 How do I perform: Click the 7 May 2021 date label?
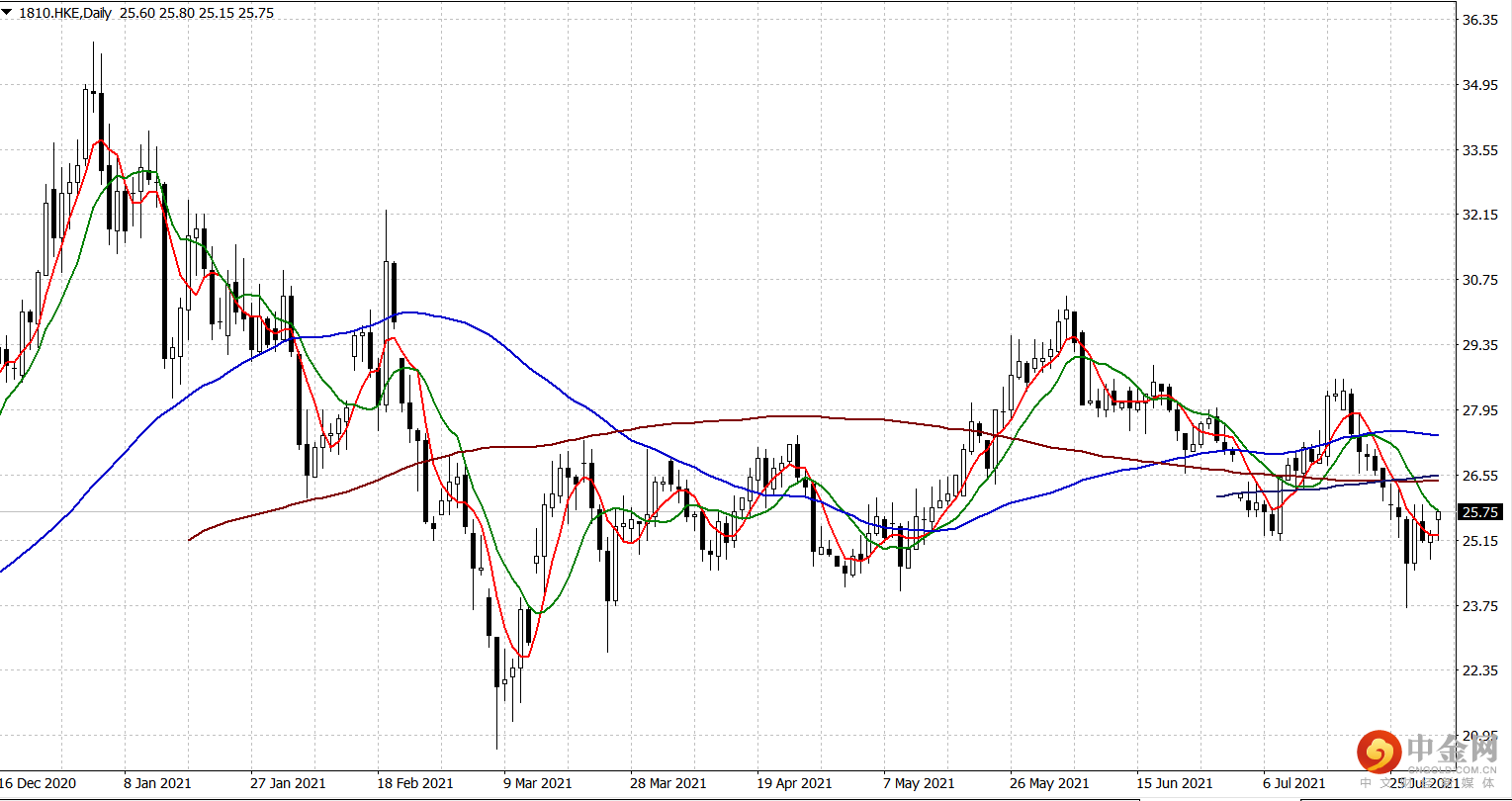[920, 783]
